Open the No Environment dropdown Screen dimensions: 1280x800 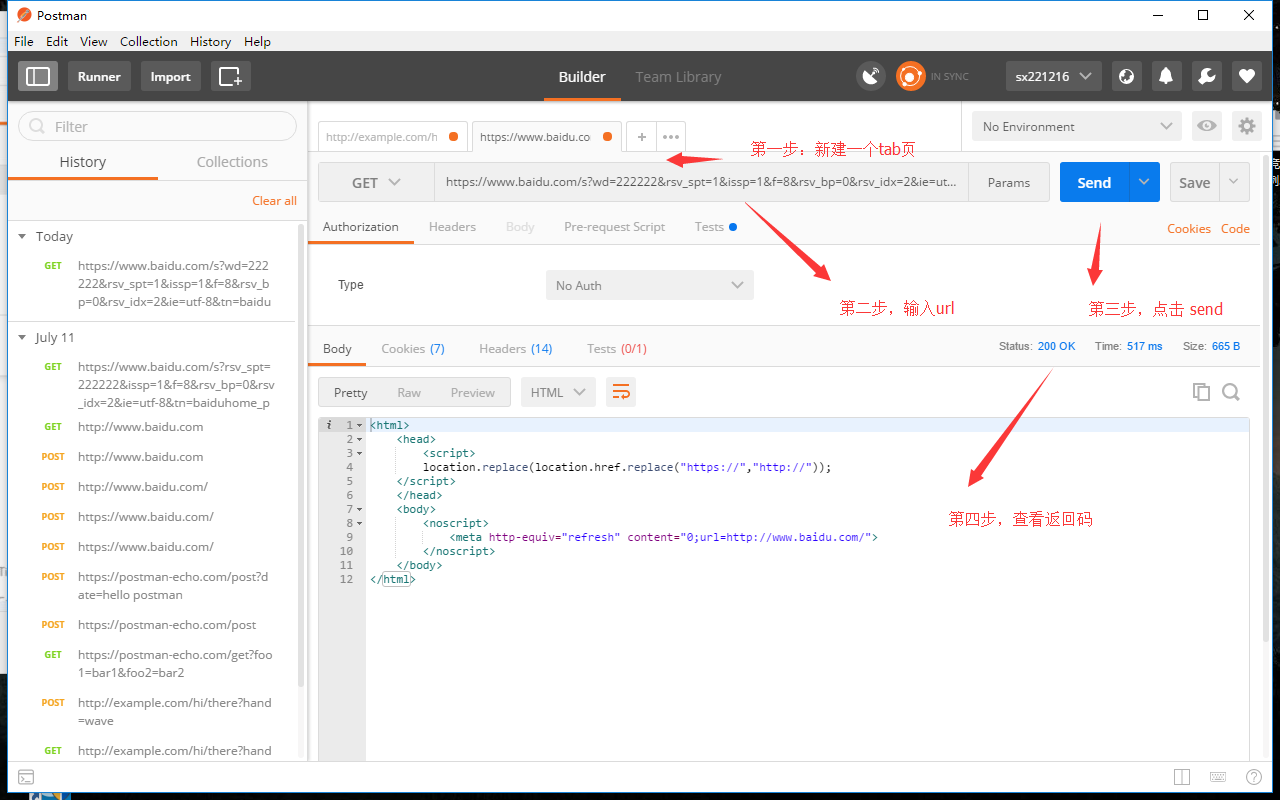click(1077, 126)
